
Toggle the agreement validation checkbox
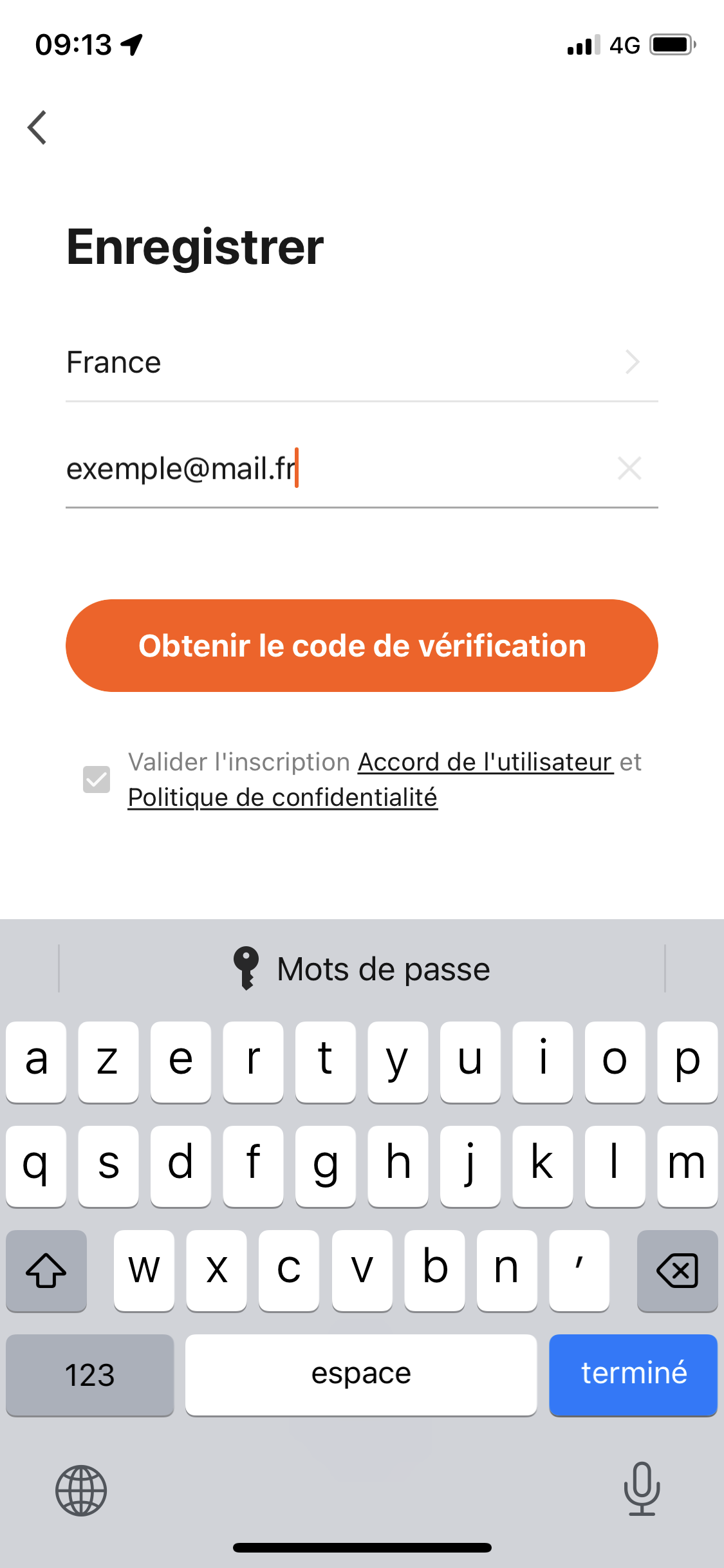(97, 779)
